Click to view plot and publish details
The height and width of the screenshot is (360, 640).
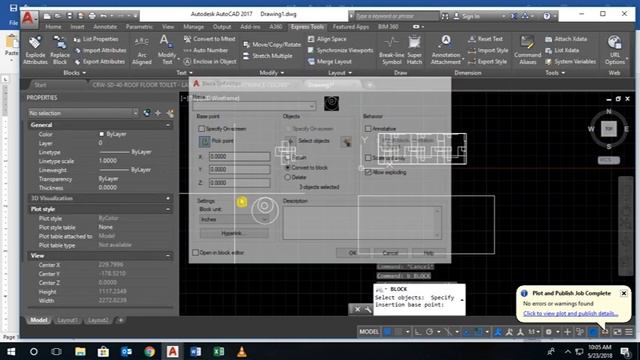(x=571, y=313)
